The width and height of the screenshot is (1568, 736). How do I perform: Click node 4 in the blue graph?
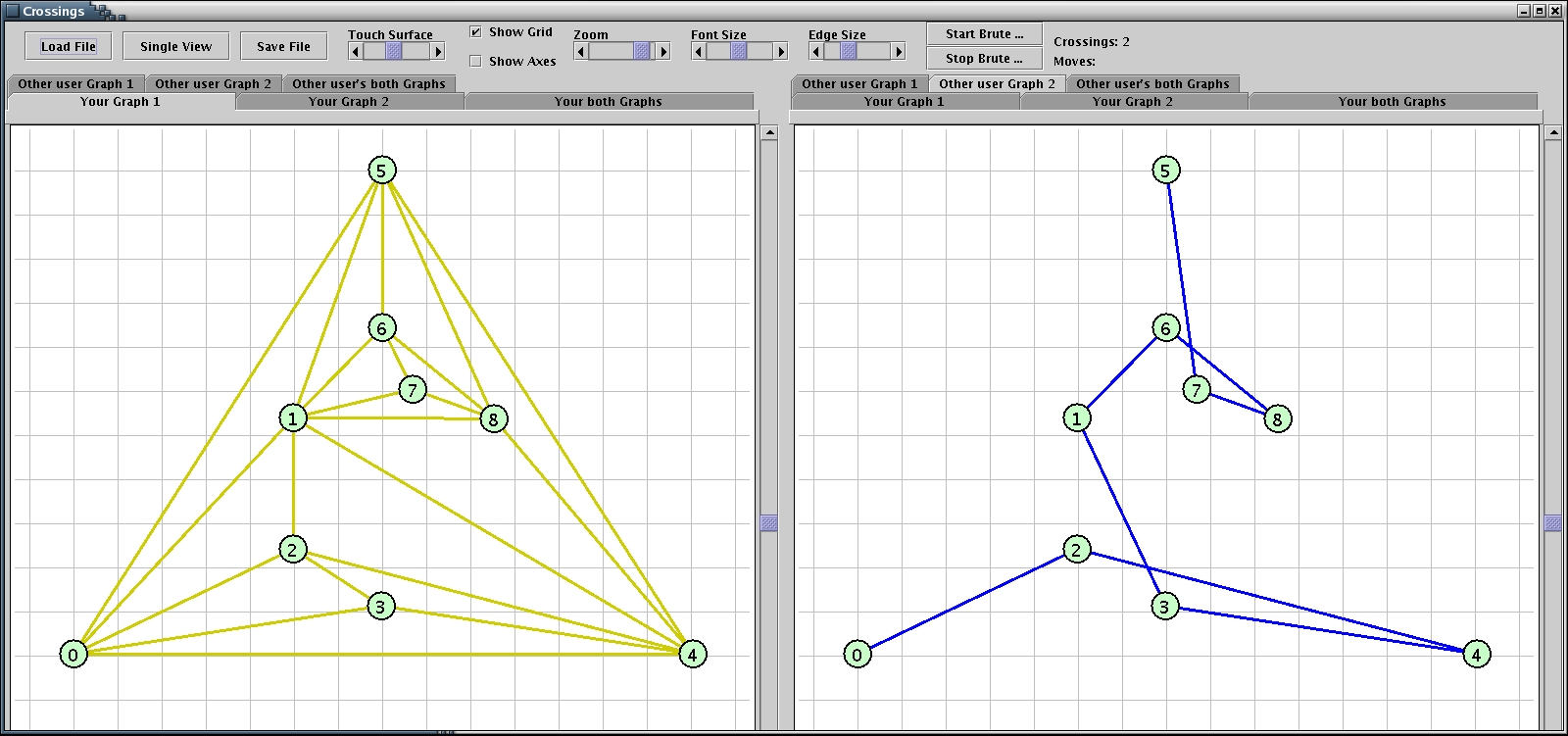coord(1477,655)
